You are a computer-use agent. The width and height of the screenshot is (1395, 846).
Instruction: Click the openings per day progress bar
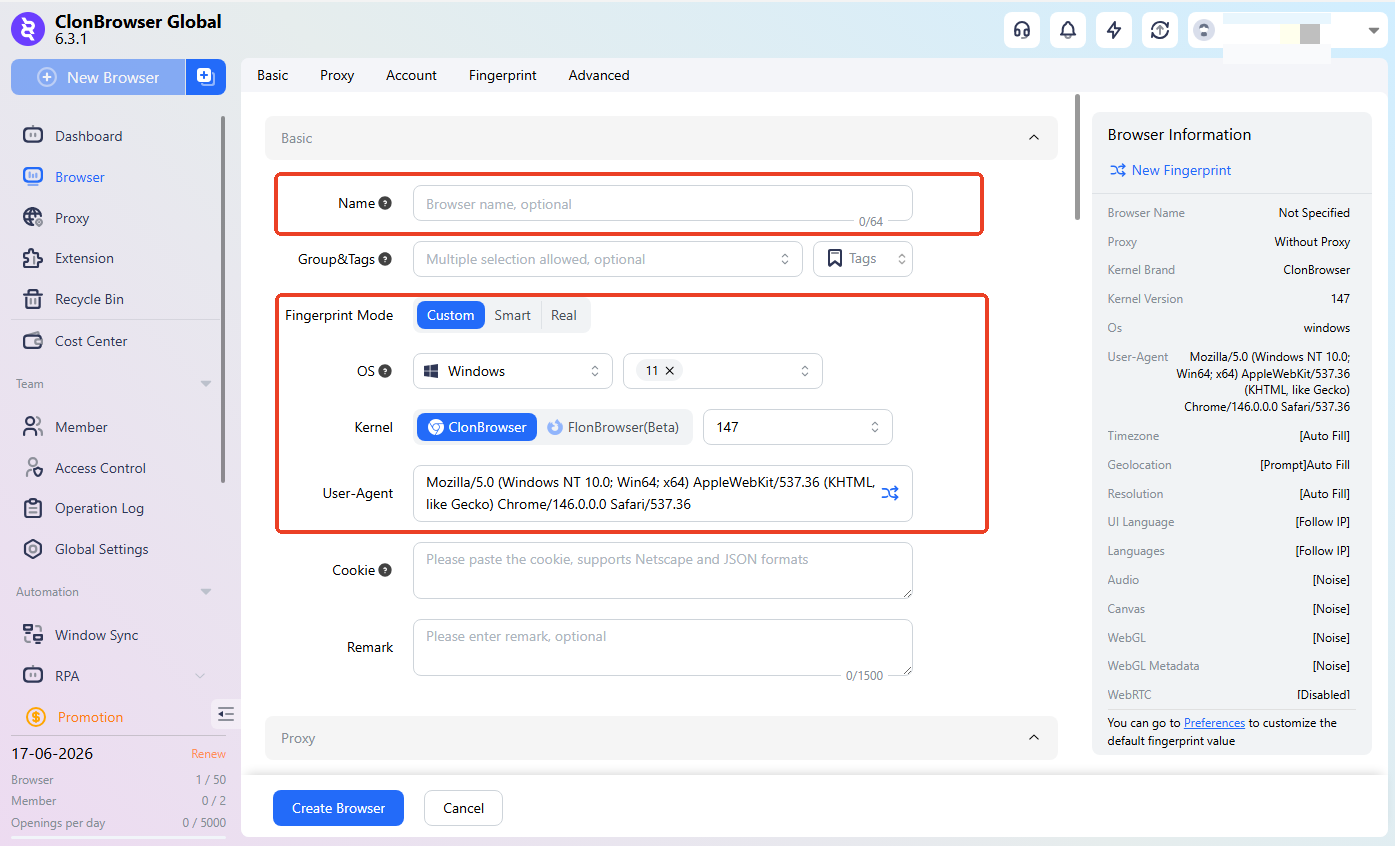pyautogui.click(x=118, y=836)
